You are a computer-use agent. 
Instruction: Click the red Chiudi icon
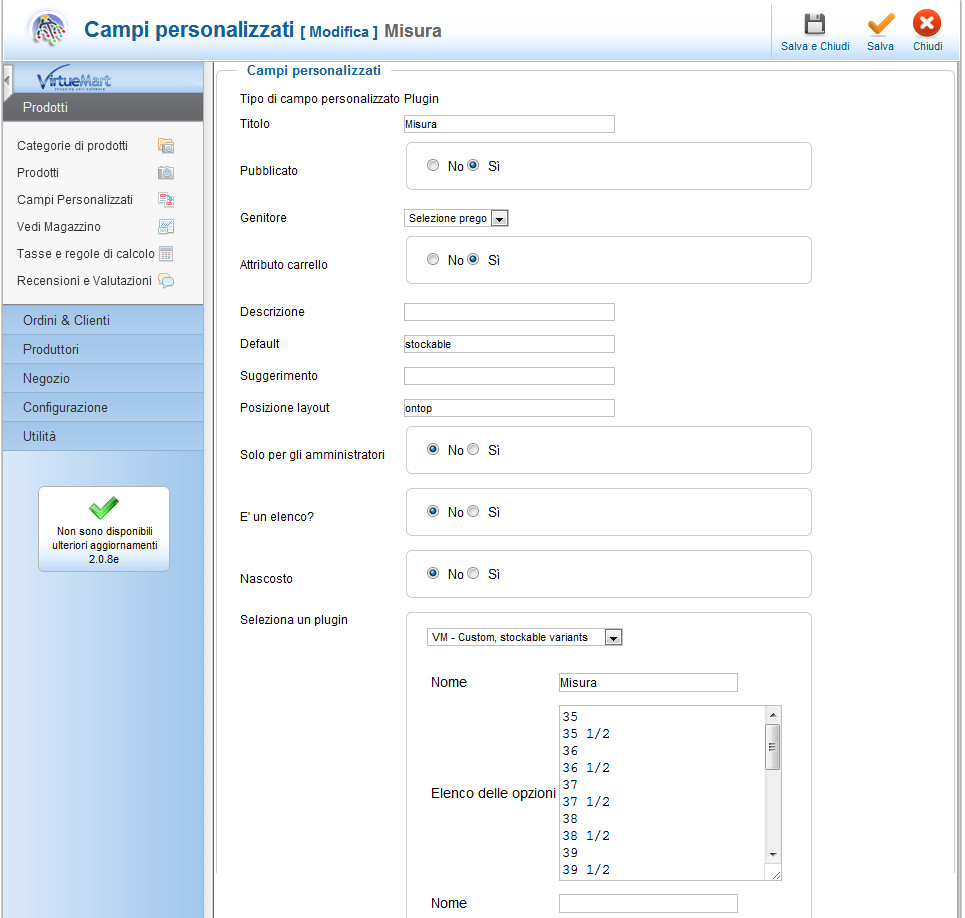[x=927, y=25]
